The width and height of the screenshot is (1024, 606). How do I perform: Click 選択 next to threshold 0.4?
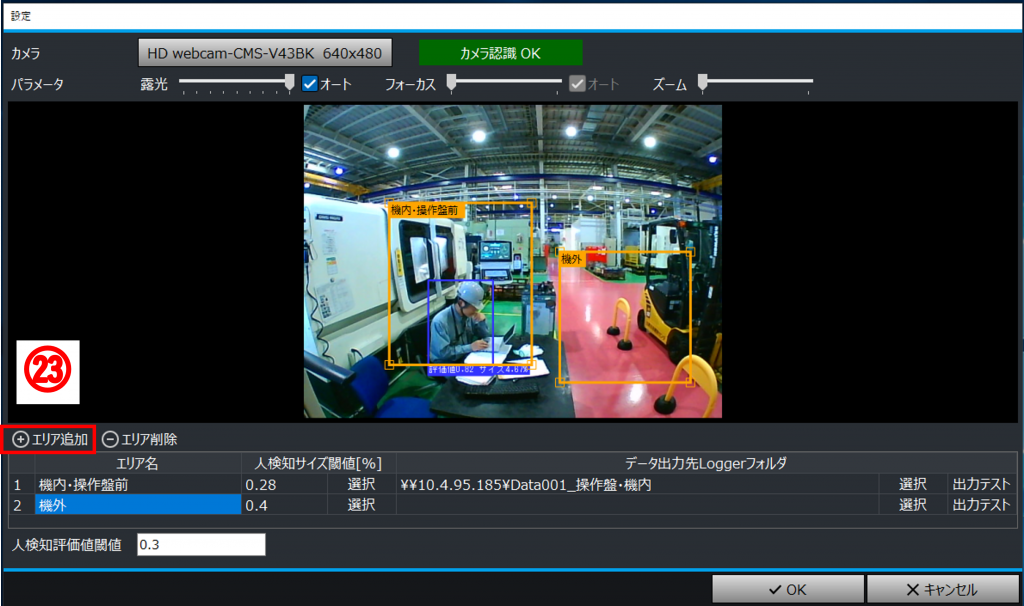click(x=361, y=505)
